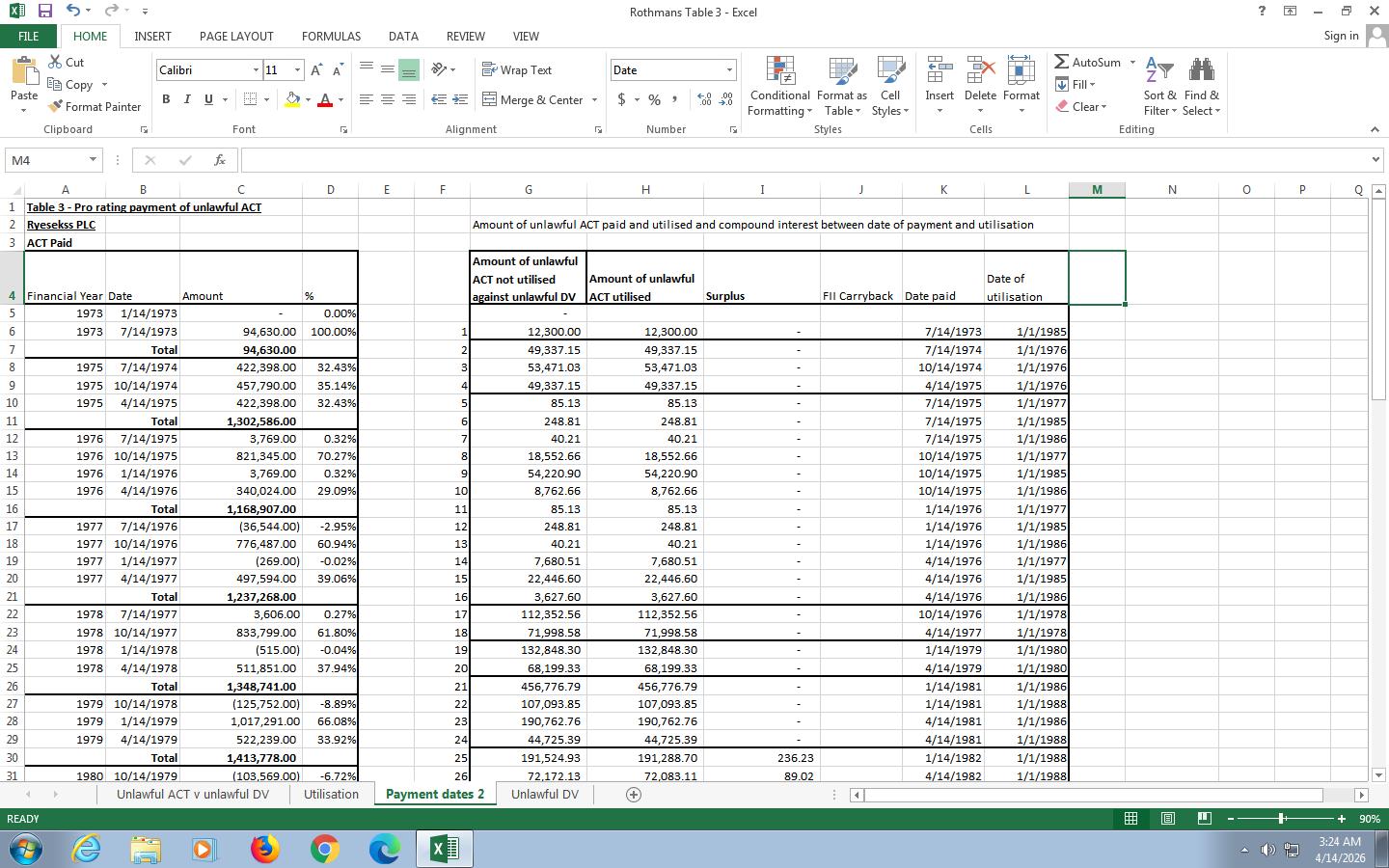Click Increase Decimal icon
This screenshot has width=1389, height=868.
pos(704,99)
